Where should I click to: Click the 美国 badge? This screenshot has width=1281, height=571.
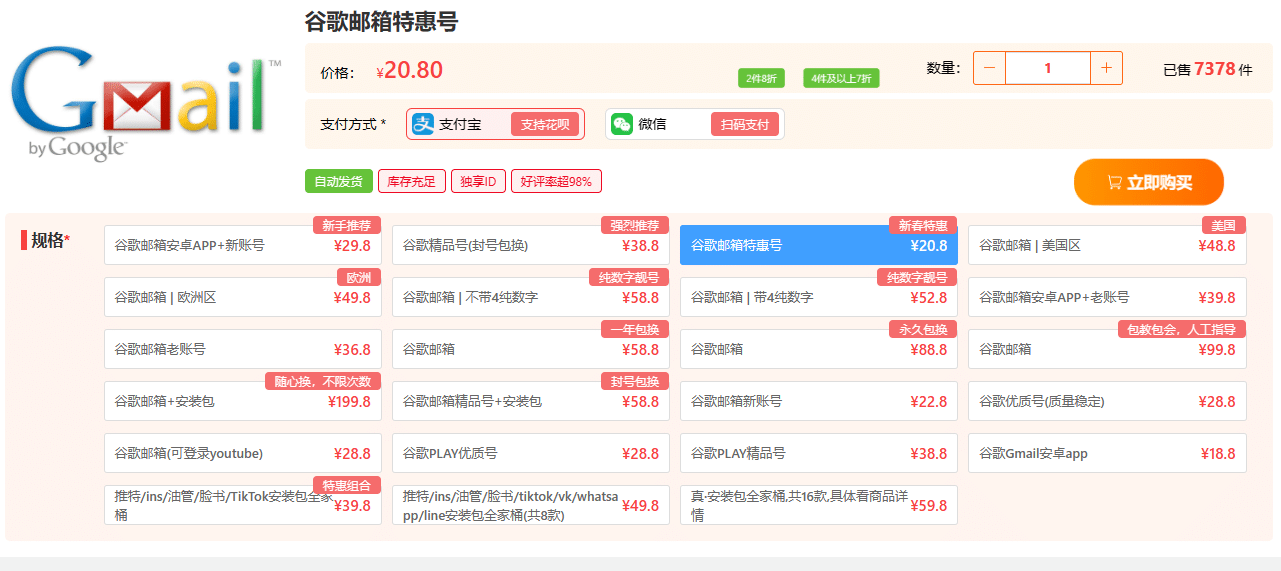(x=1224, y=225)
